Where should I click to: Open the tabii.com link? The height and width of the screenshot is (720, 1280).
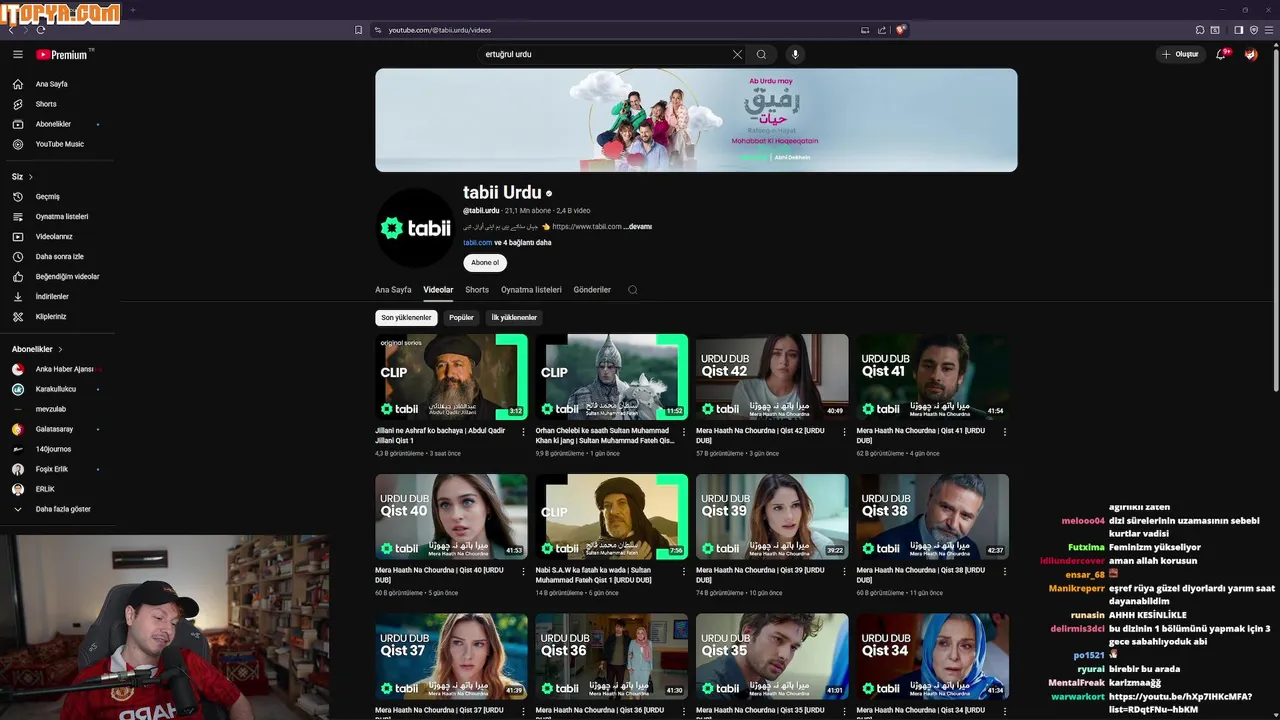click(x=477, y=243)
